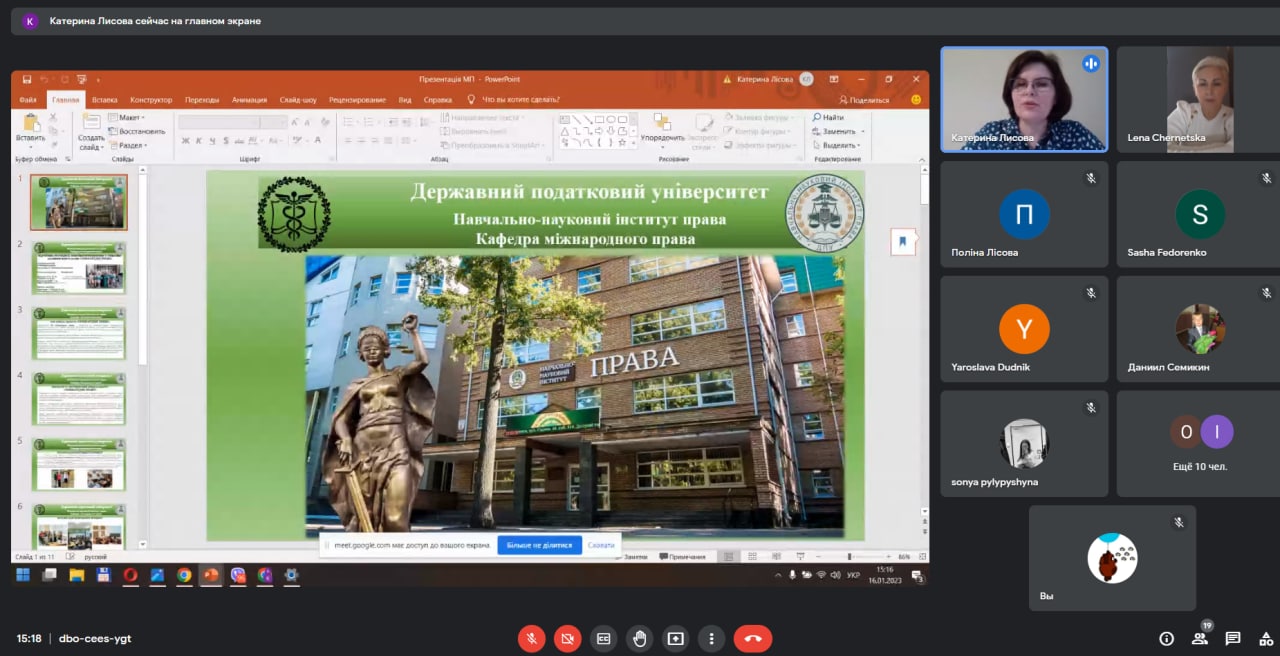1280x656 pixels.
Task: Select slide 2 thumbnail in slide panel
Action: point(79,268)
